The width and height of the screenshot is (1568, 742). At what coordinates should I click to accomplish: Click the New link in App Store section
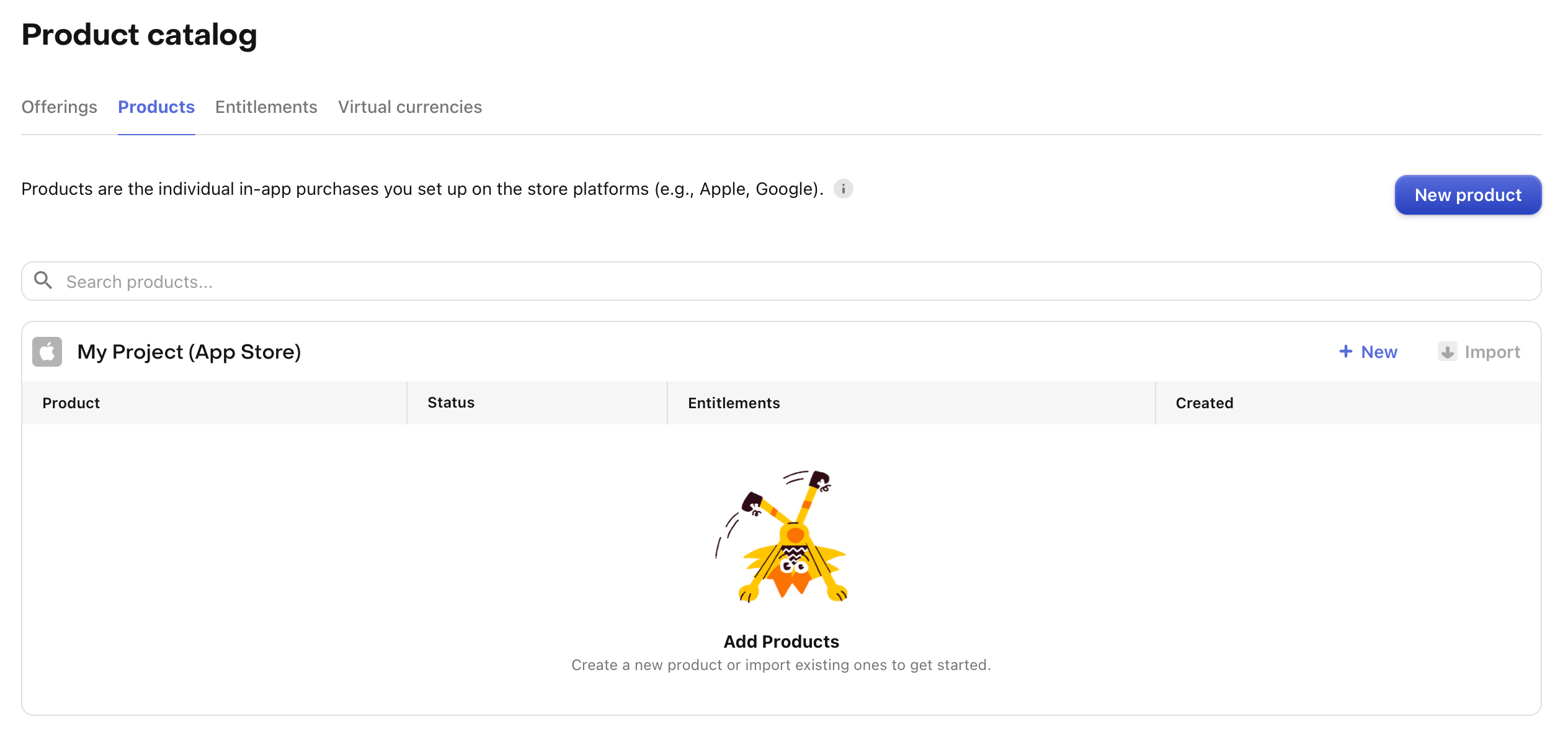[1379, 352]
